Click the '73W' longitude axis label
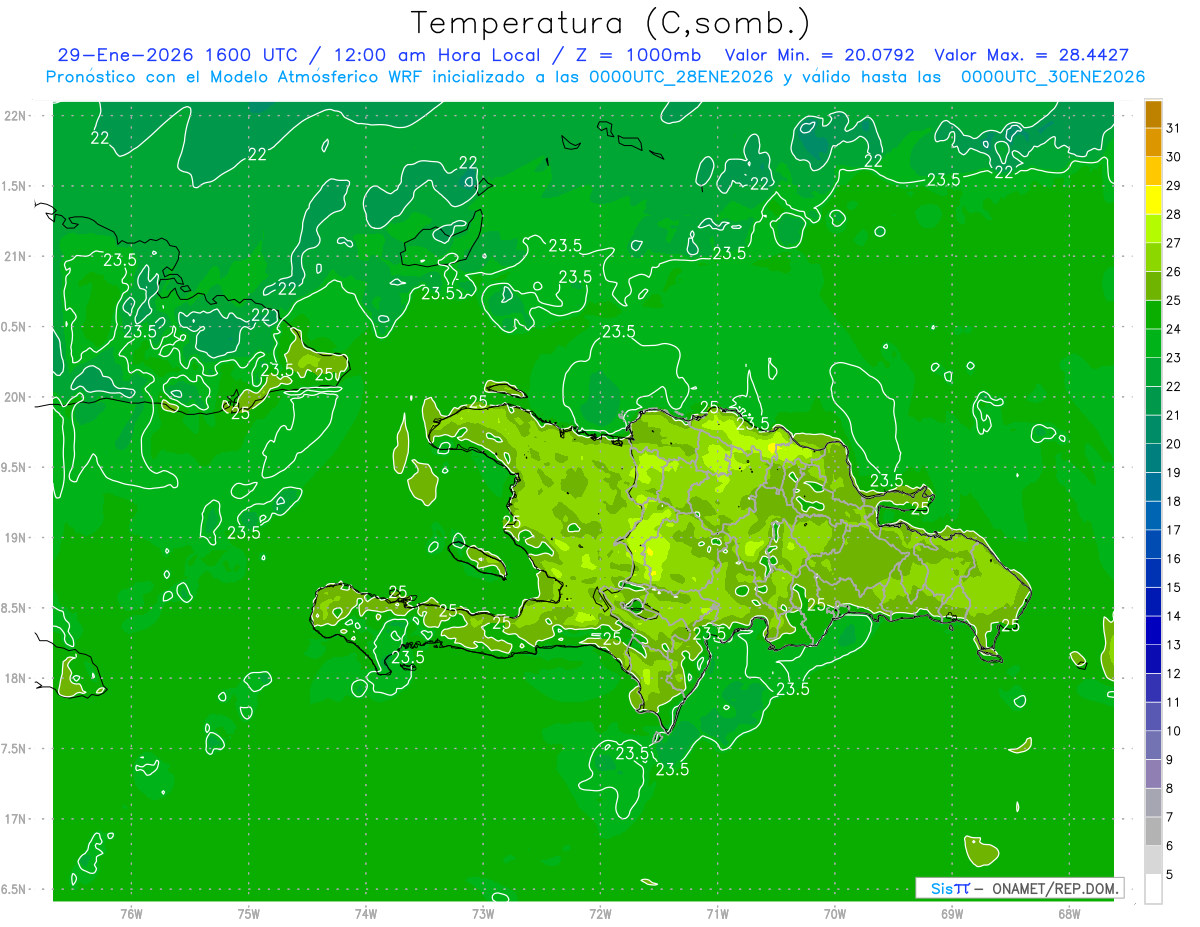This screenshot has width=1200, height=927. (483, 914)
